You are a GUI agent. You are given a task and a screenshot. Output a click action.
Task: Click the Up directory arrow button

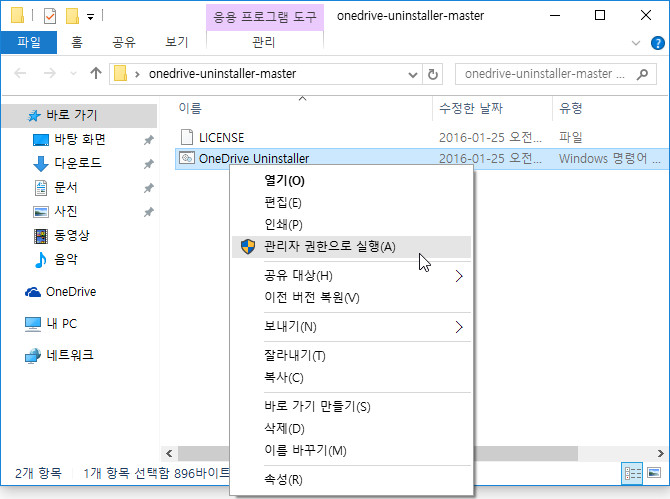click(x=96, y=74)
